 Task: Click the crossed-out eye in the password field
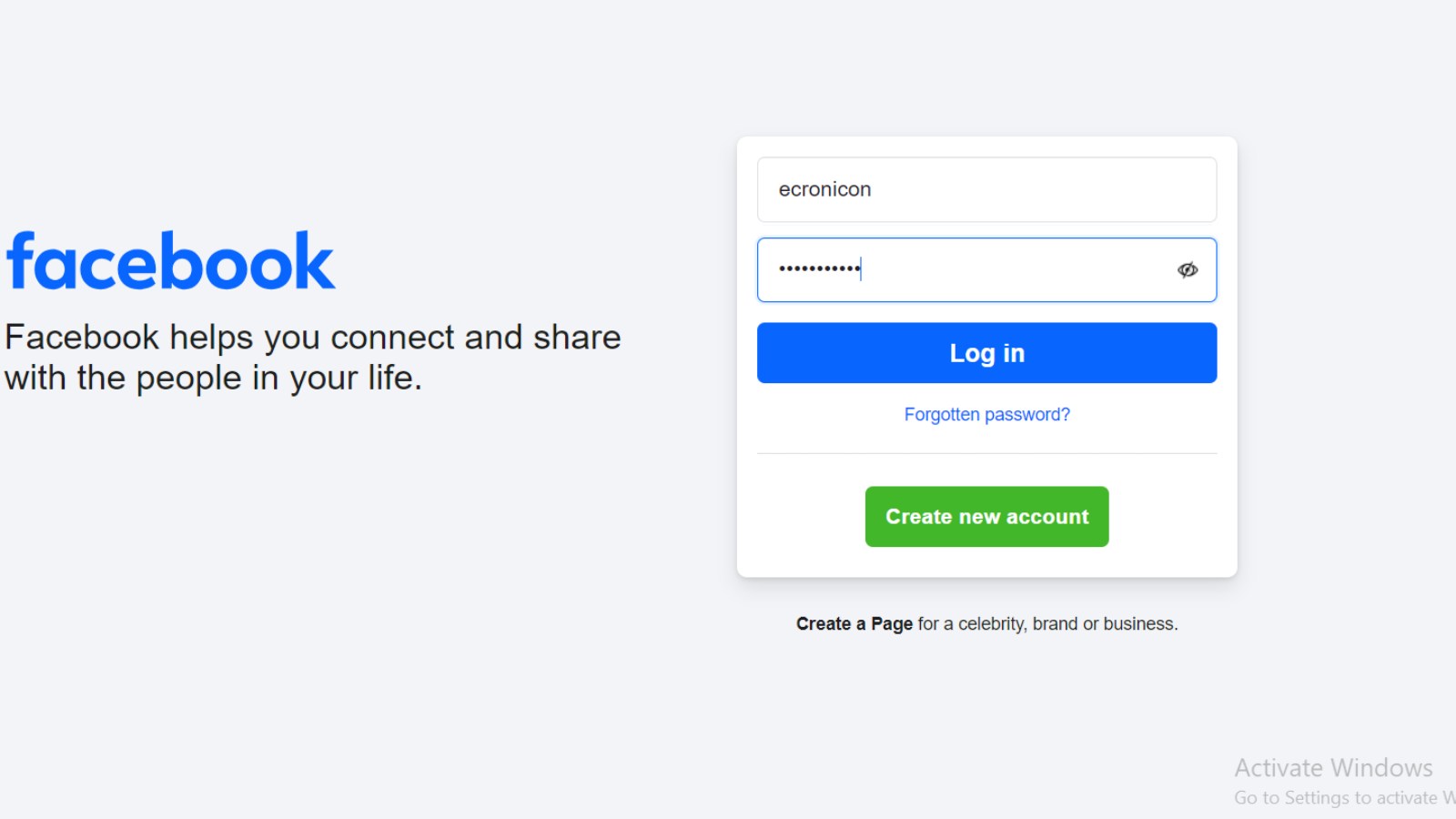(1187, 269)
